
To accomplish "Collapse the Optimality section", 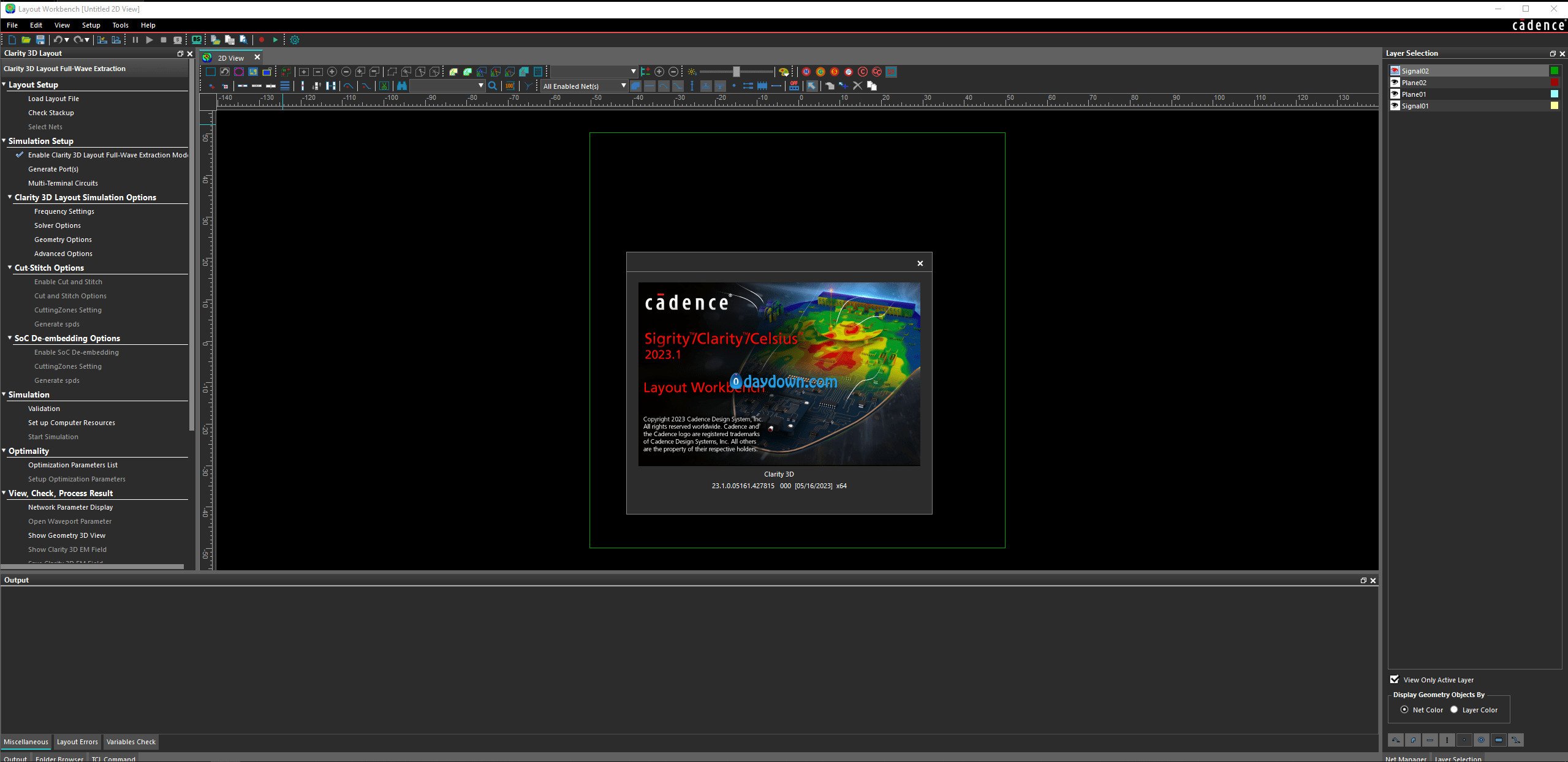I will coord(4,450).
